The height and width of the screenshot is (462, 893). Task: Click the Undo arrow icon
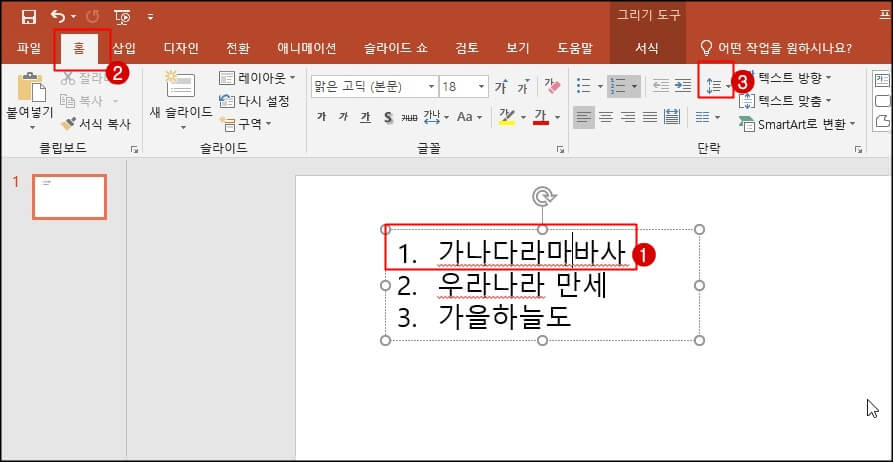(x=58, y=17)
